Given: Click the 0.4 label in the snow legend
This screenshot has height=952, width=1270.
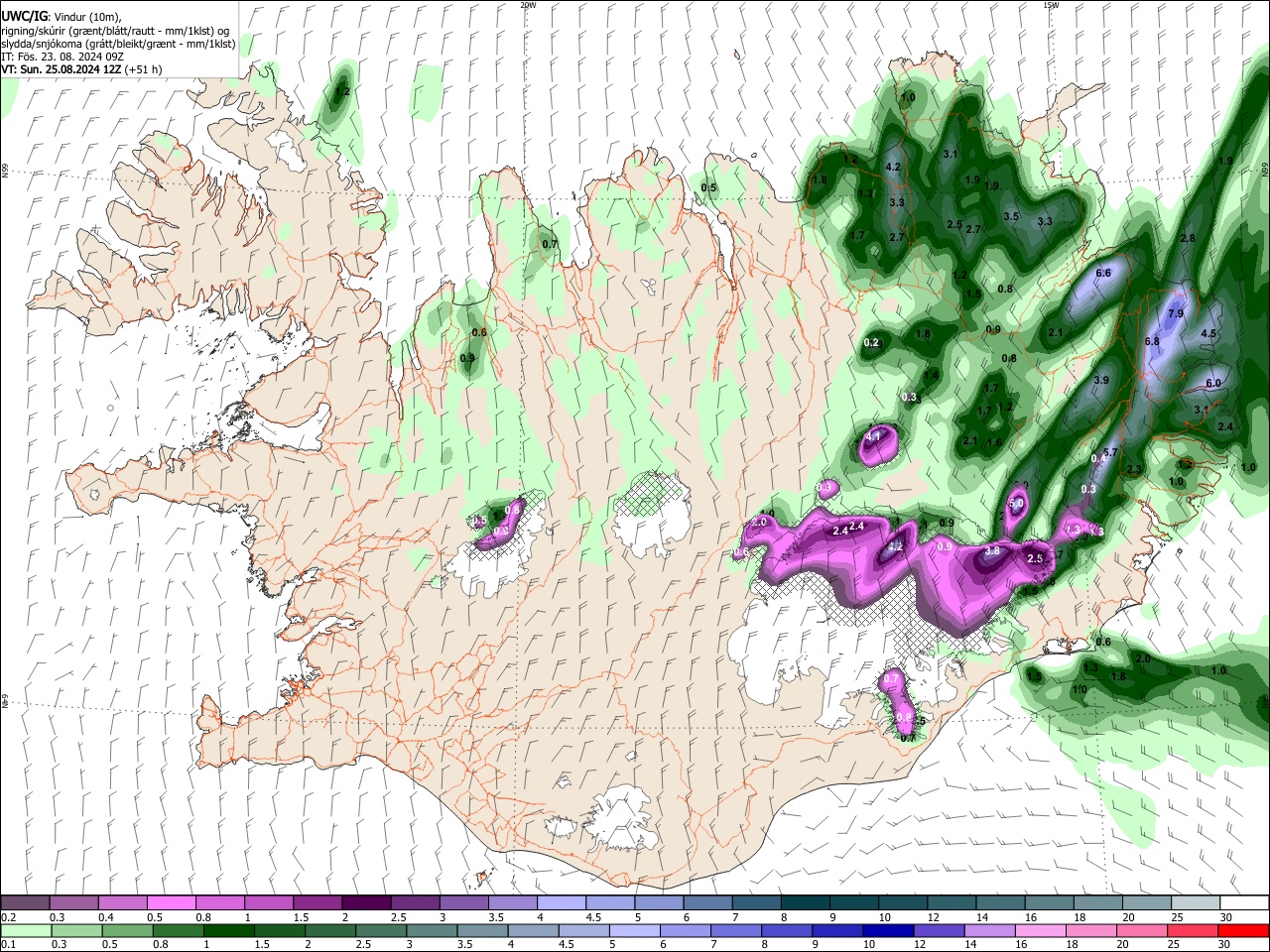Looking at the screenshot, I should (x=106, y=917).
